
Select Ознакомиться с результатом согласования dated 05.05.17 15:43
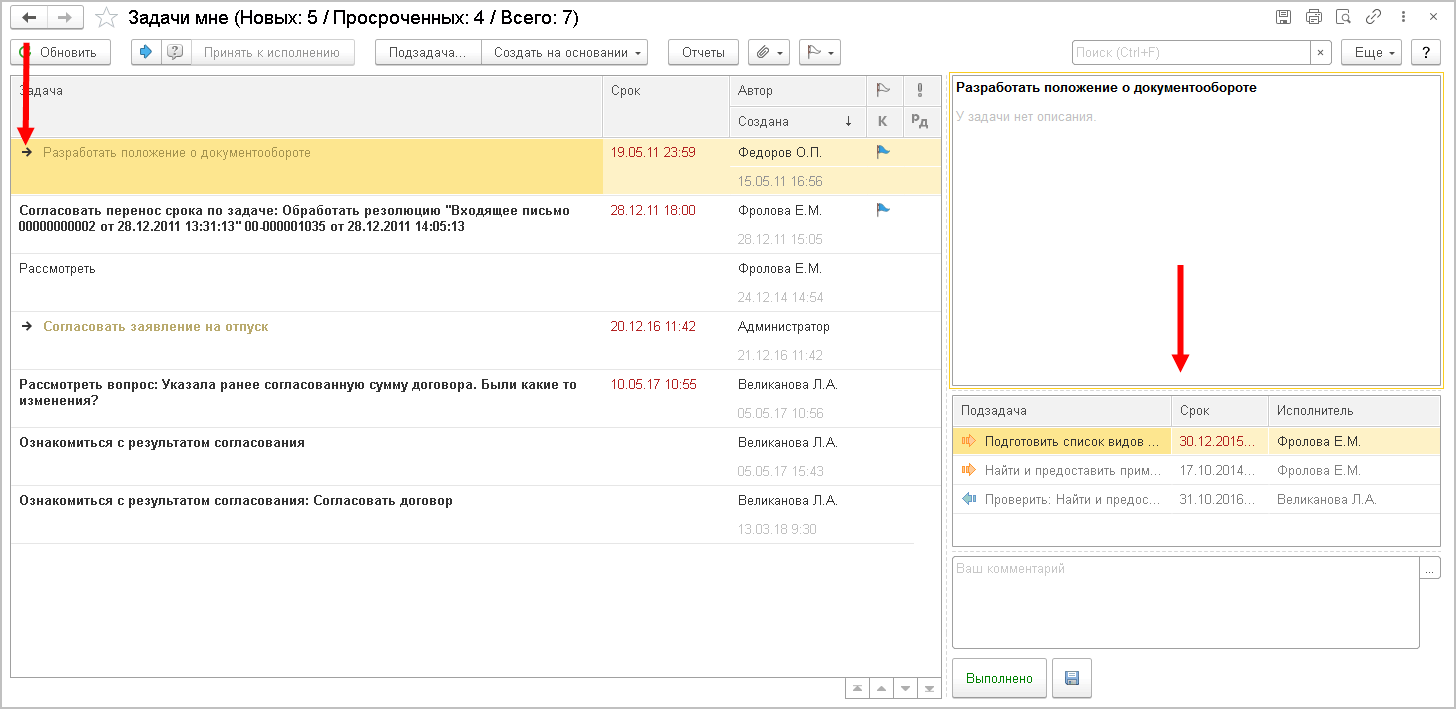pyautogui.click(x=162, y=443)
